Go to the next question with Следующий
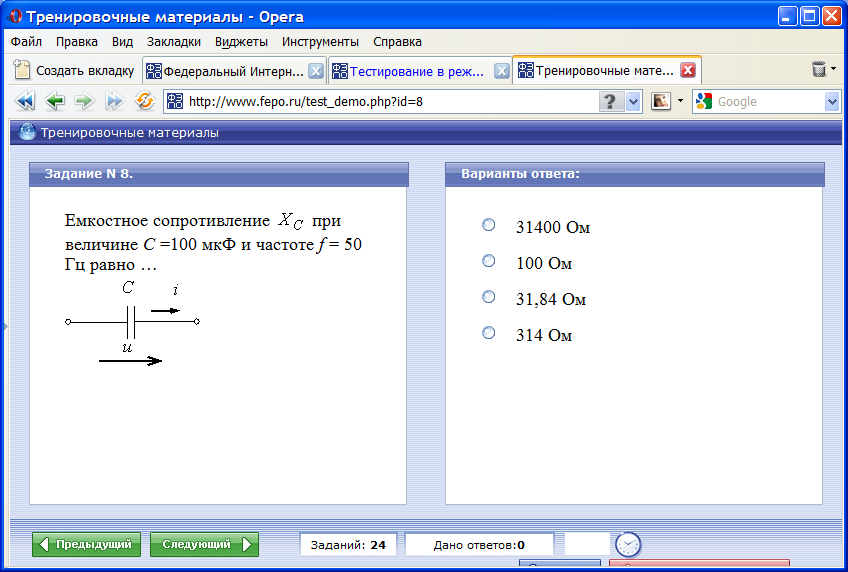Image resolution: width=848 pixels, height=572 pixels. click(x=204, y=544)
